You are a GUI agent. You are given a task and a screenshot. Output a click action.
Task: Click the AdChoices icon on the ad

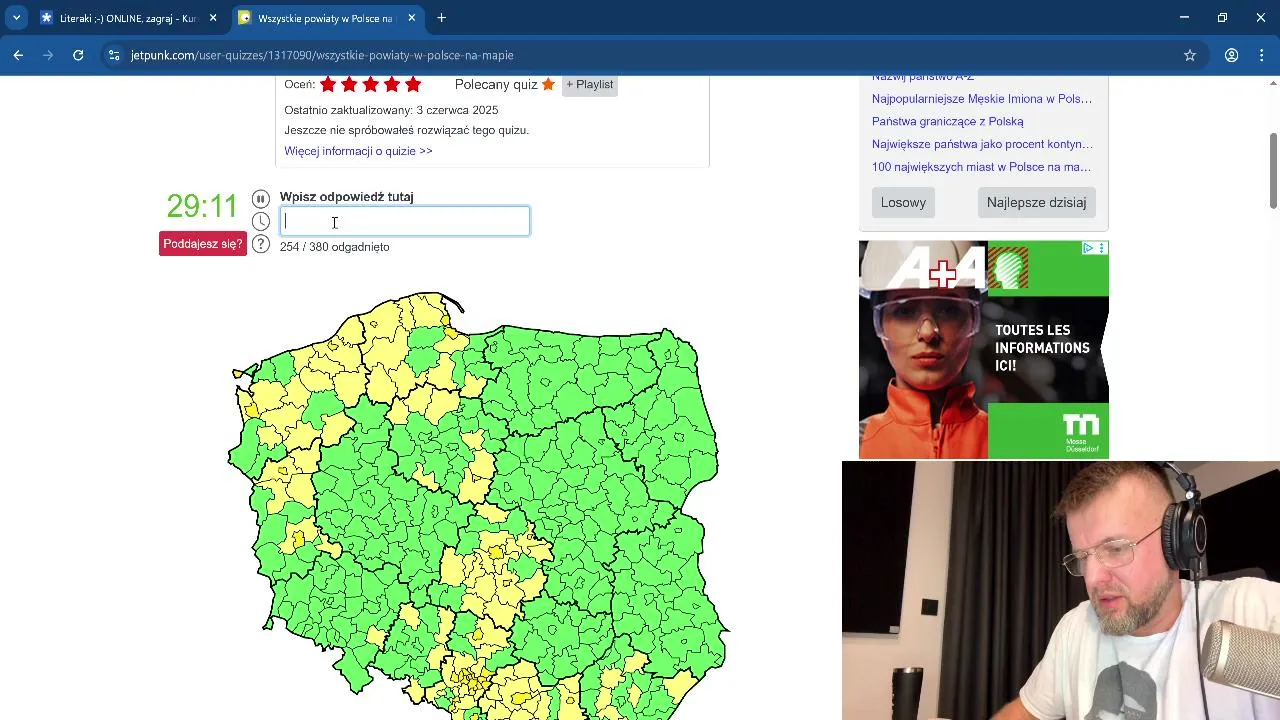[x=1088, y=248]
